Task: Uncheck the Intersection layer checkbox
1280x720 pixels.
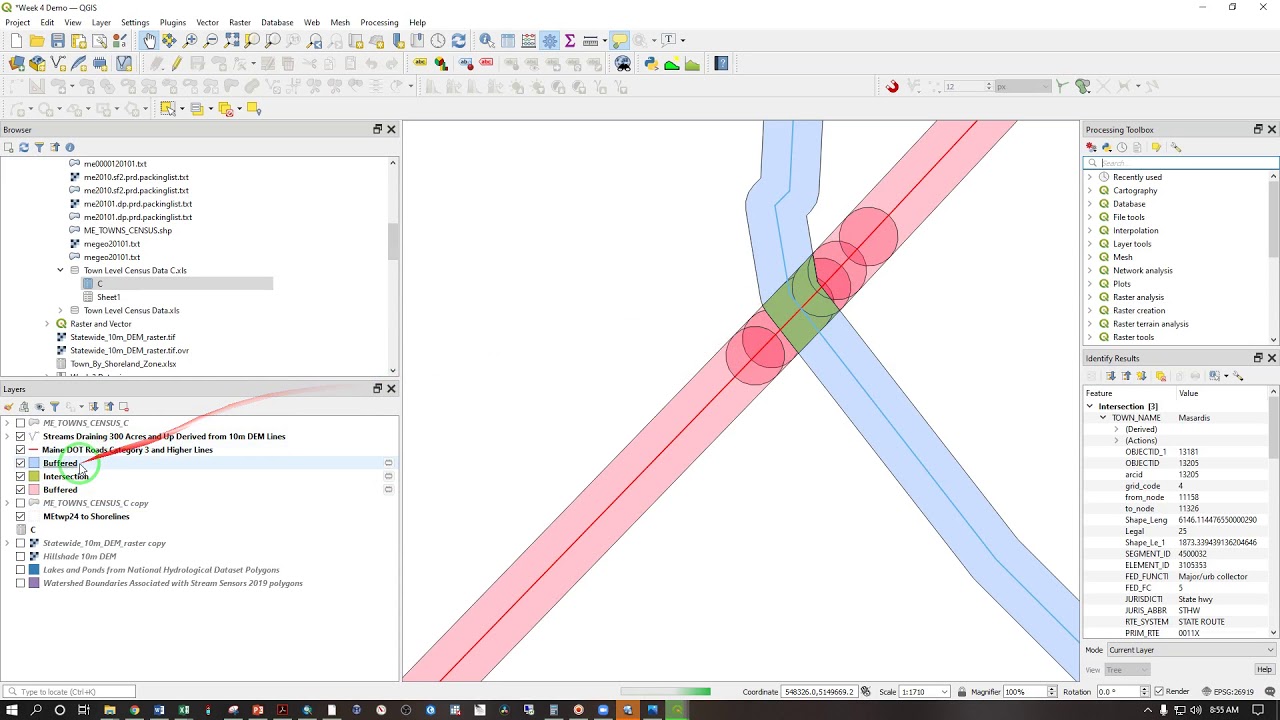Action: [20, 476]
